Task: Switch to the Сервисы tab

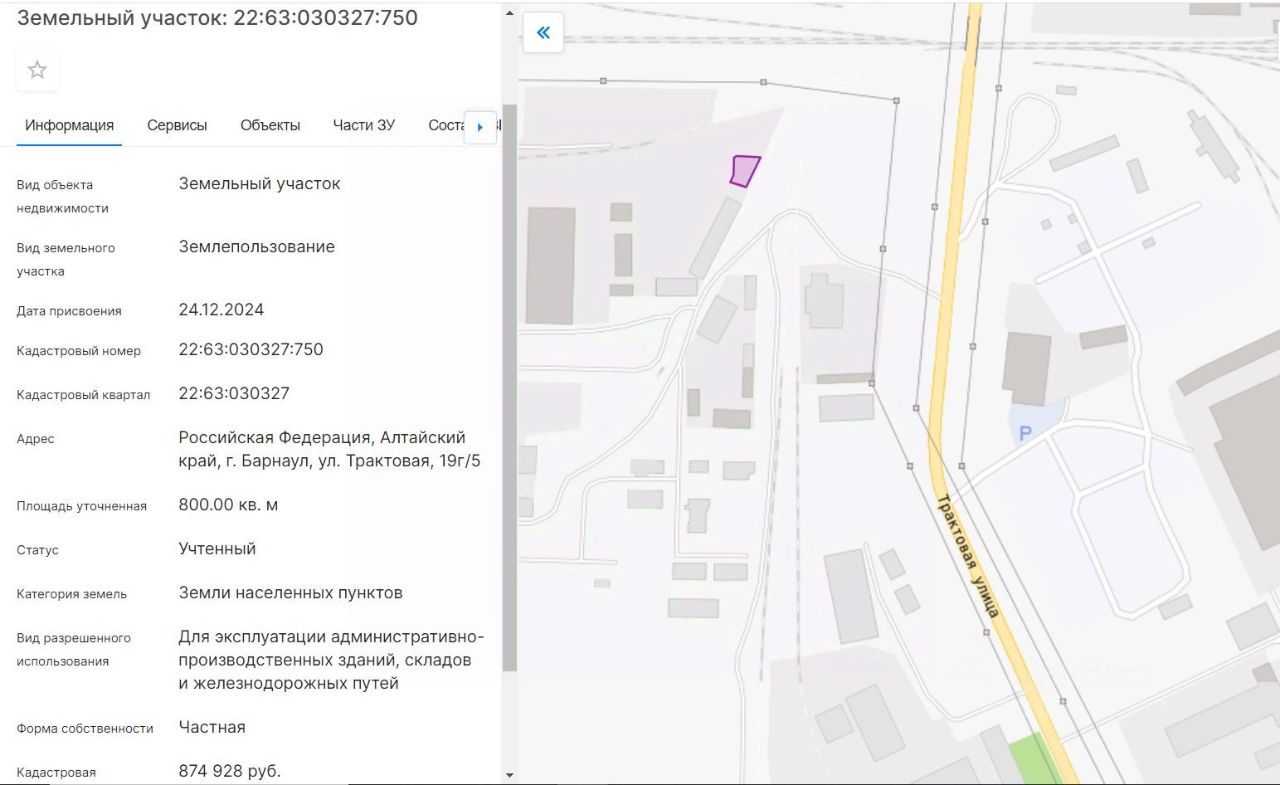Action: [177, 125]
